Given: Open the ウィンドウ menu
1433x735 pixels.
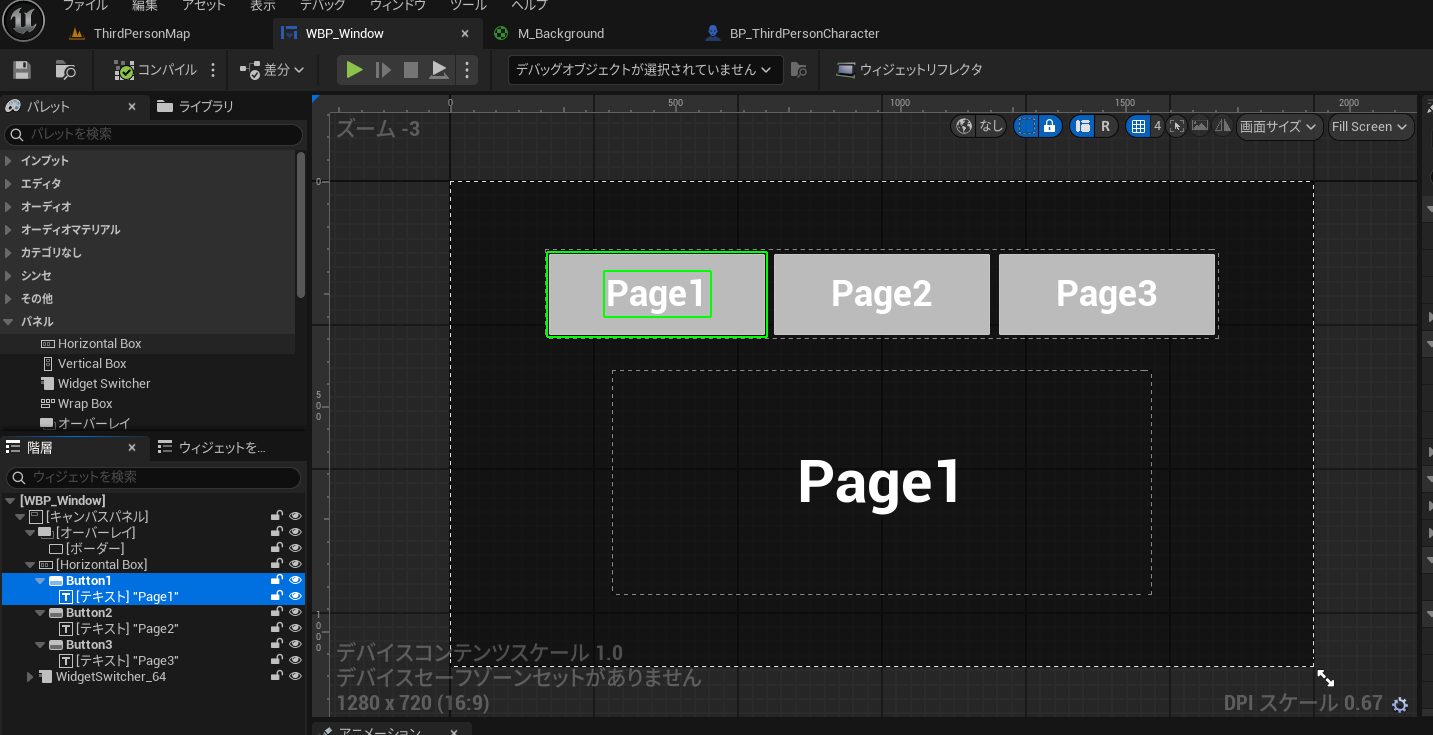Looking at the screenshot, I should [x=397, y=5].
